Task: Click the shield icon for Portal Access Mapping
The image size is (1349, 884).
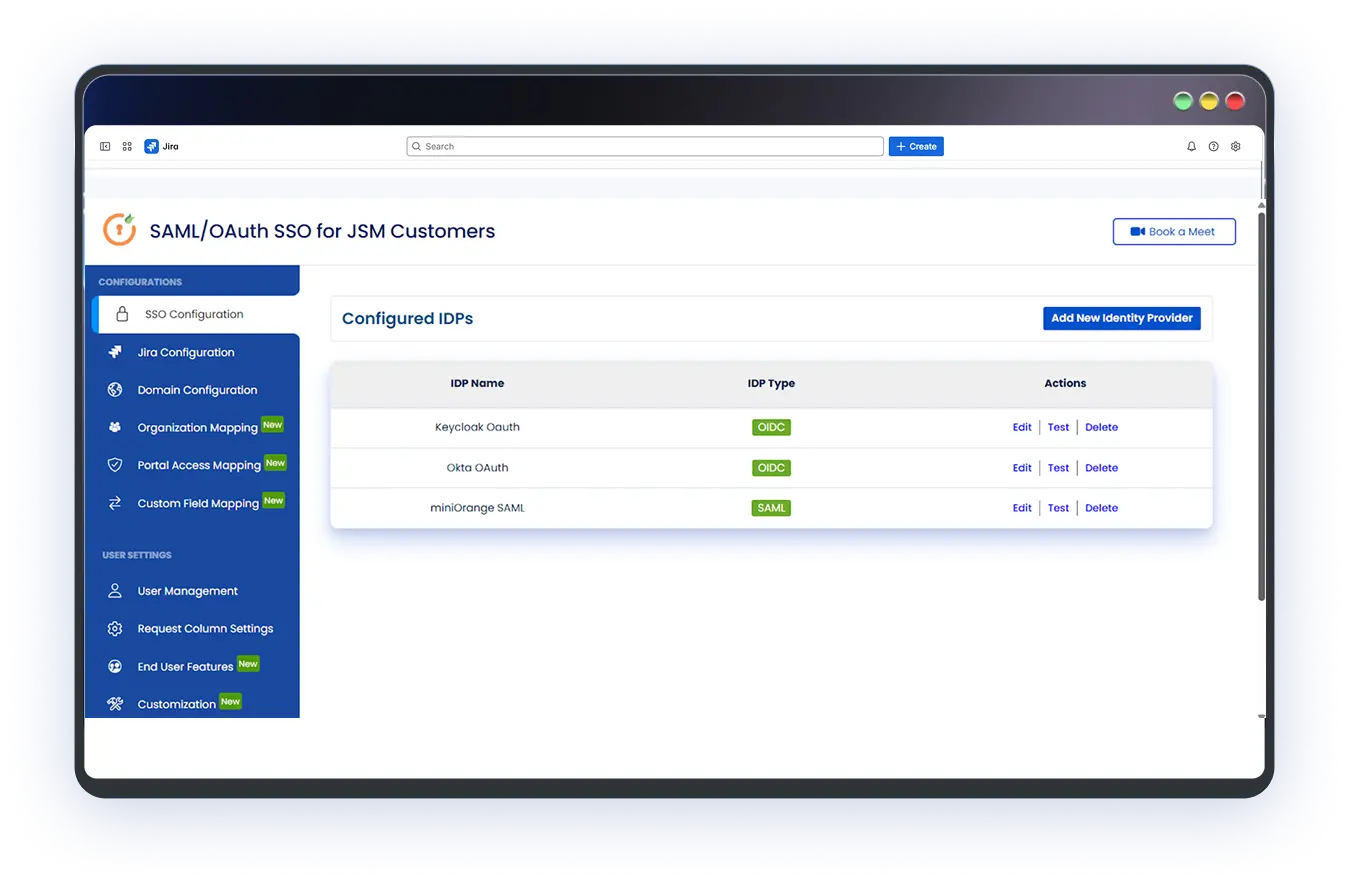Action: point(115,465)
